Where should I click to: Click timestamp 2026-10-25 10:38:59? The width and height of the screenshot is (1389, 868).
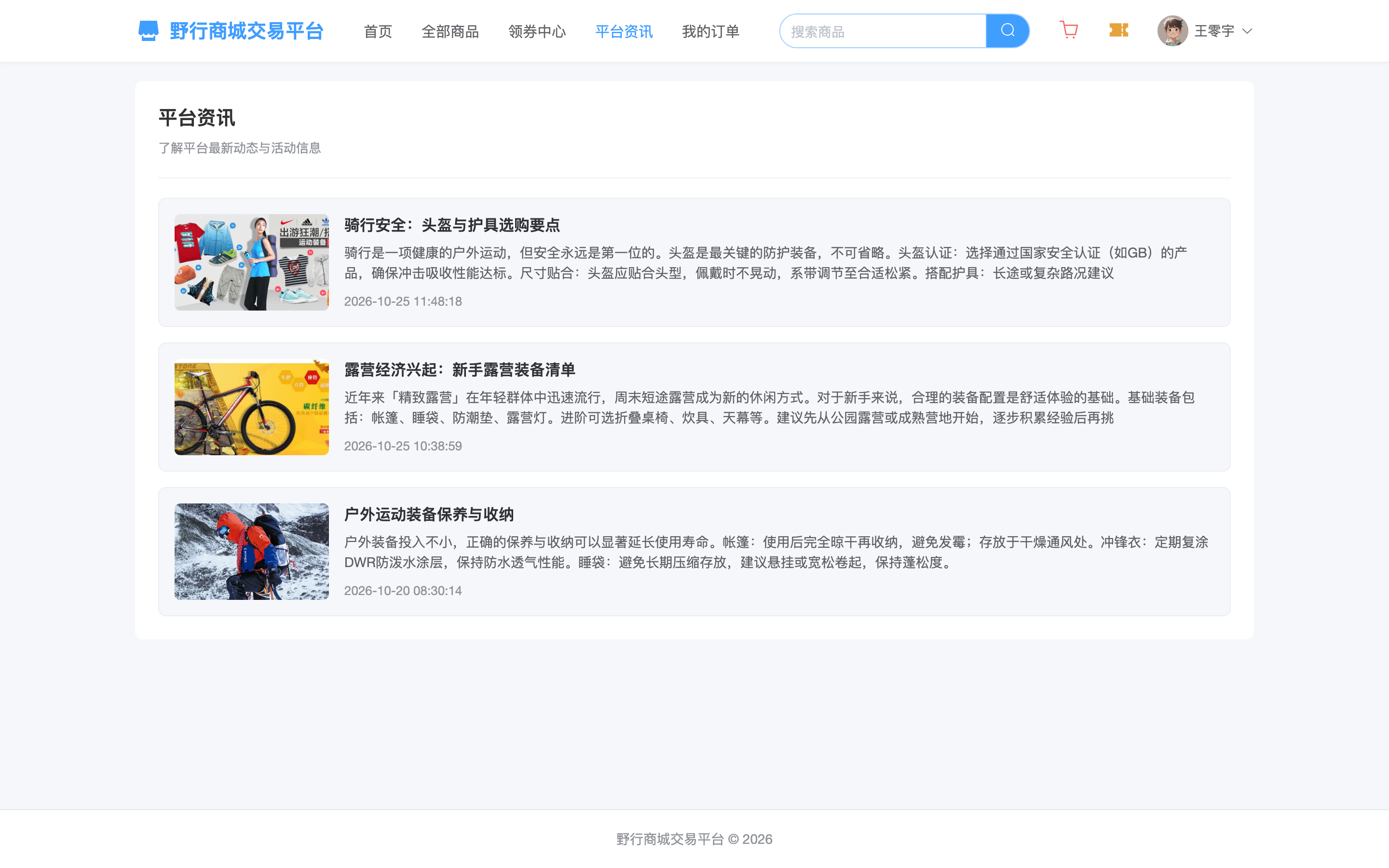coord(403,446)
